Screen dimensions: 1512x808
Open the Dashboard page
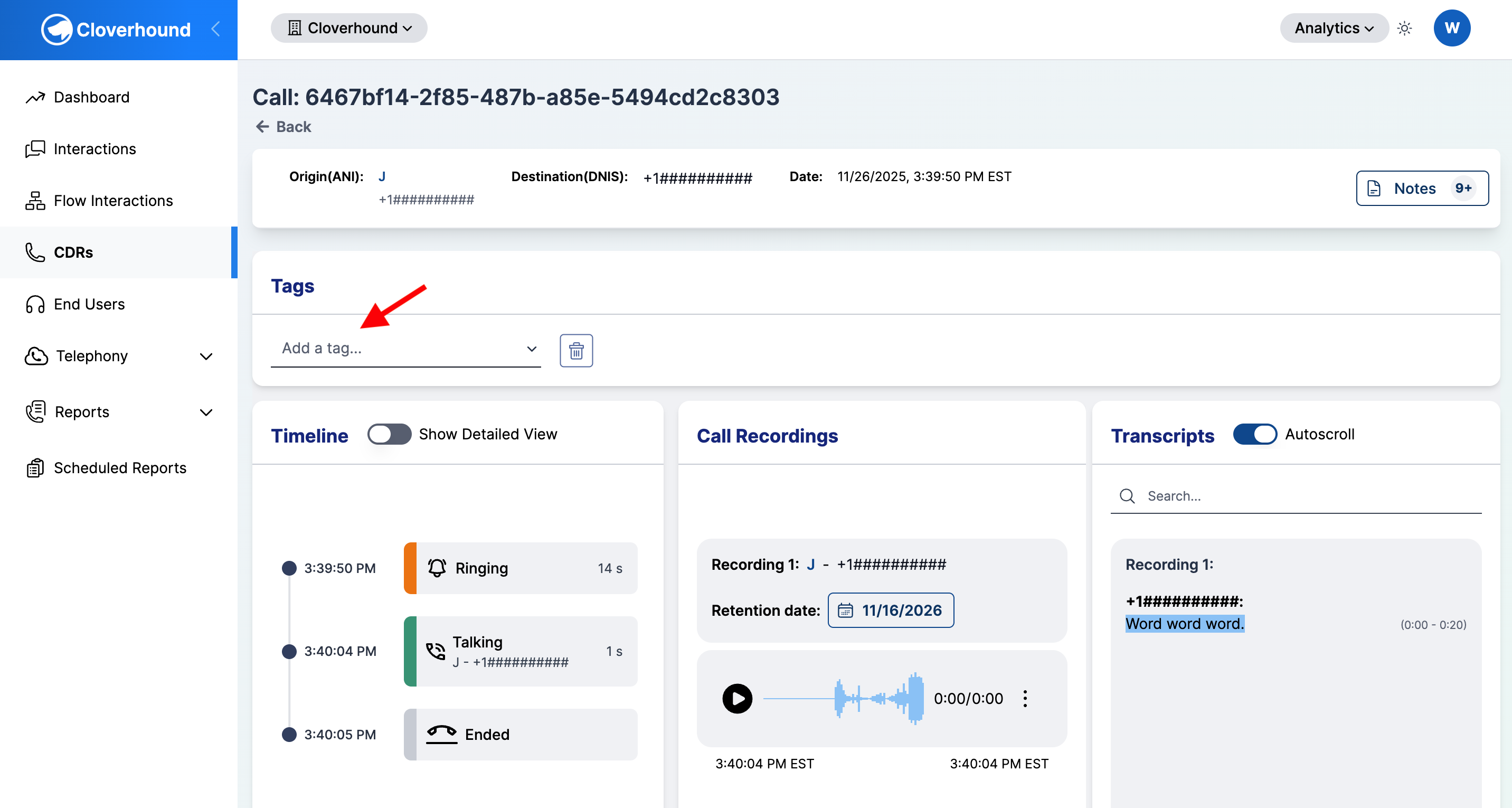119,97
